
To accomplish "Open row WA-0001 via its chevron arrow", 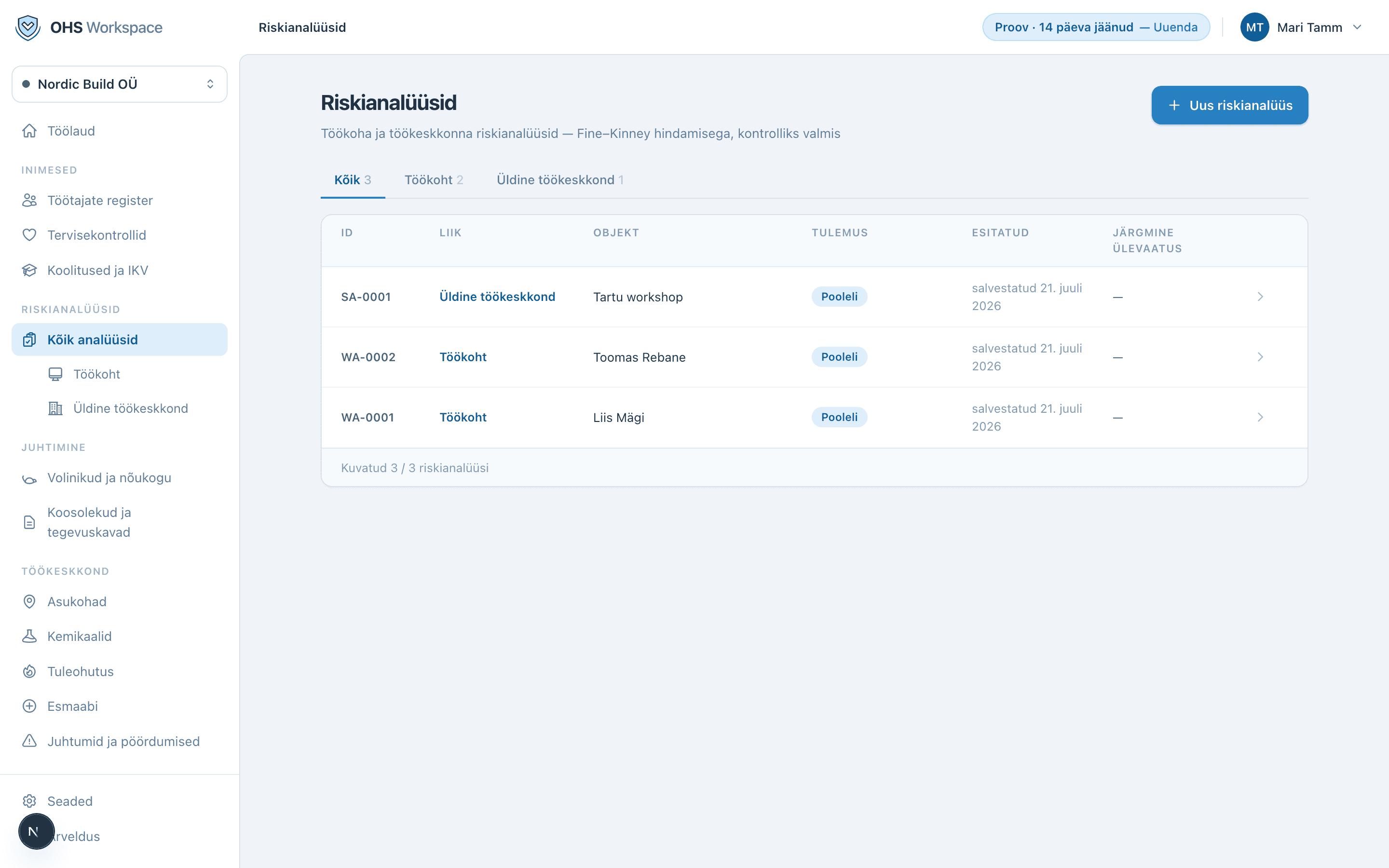I will pyautogui.click(x=1260, y=417).
